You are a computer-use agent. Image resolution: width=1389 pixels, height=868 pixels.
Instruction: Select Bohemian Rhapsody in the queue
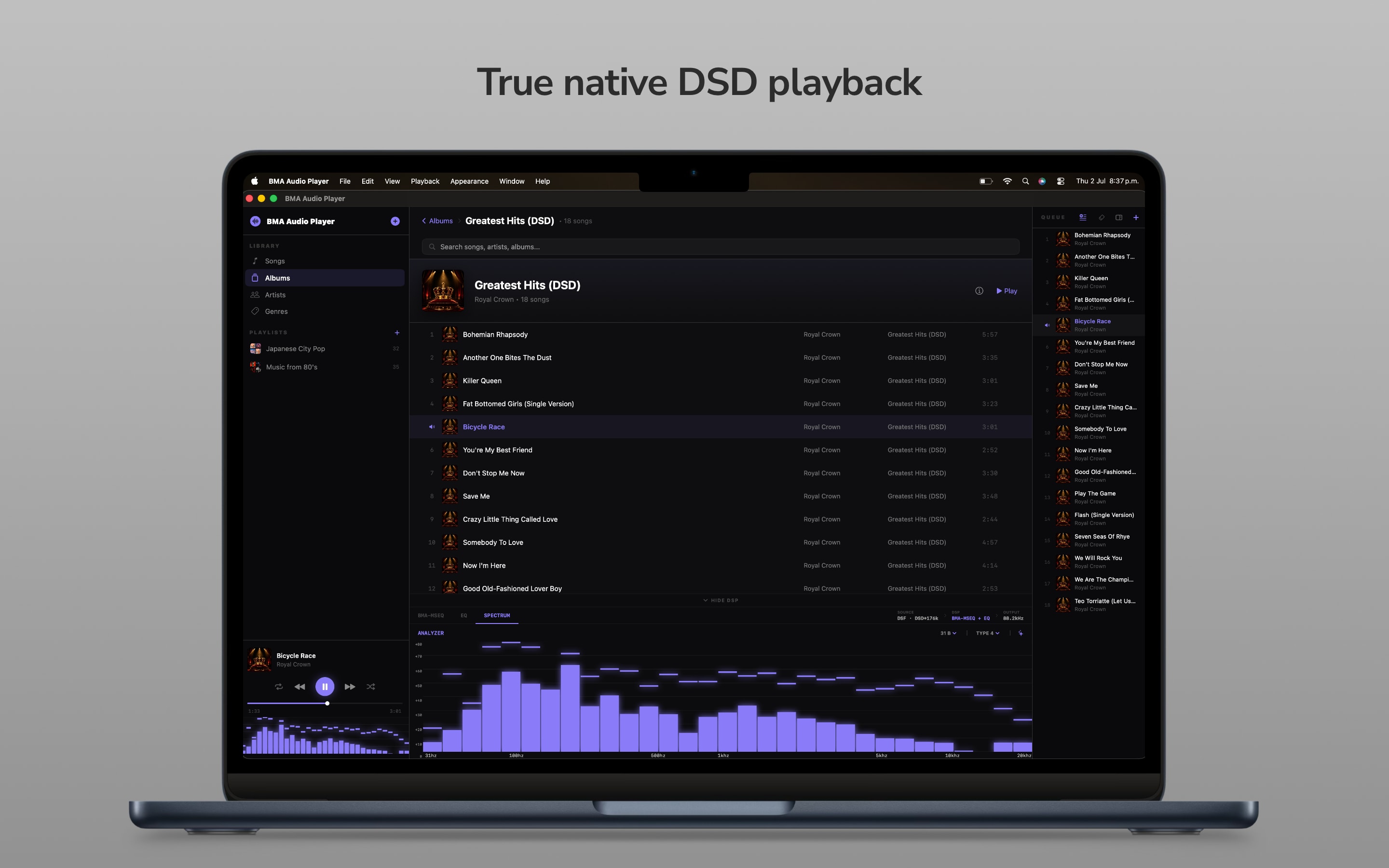coord(1089,239)
